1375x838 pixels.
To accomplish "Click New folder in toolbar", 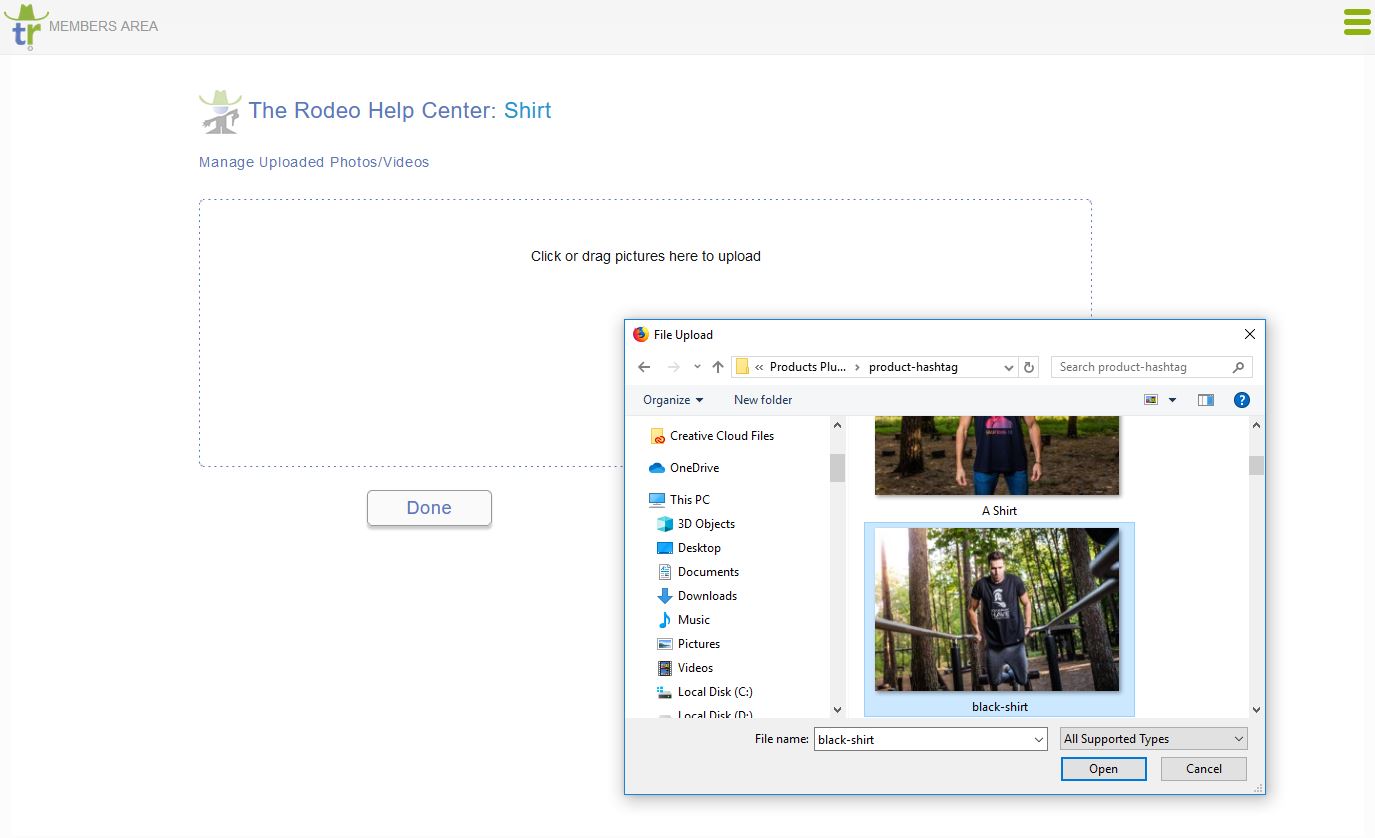I will point(763,400).
